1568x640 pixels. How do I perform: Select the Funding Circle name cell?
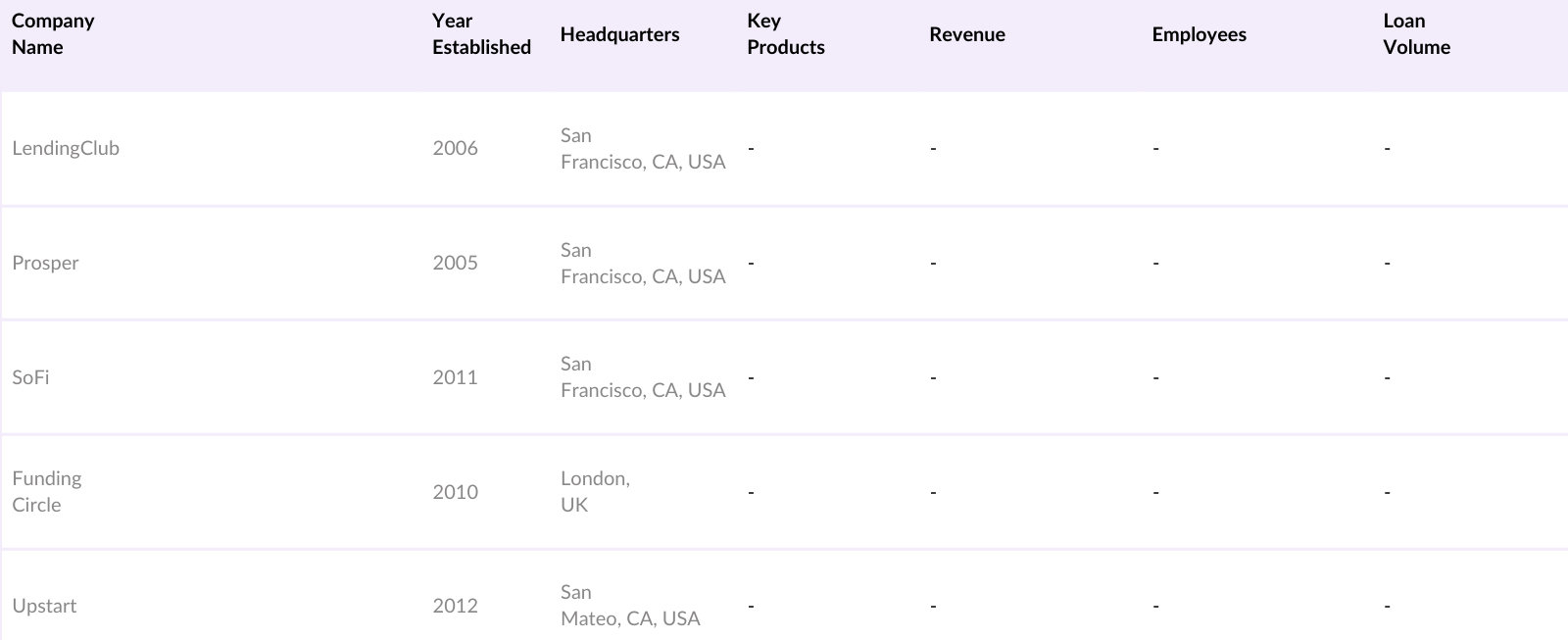pos(46,491)
